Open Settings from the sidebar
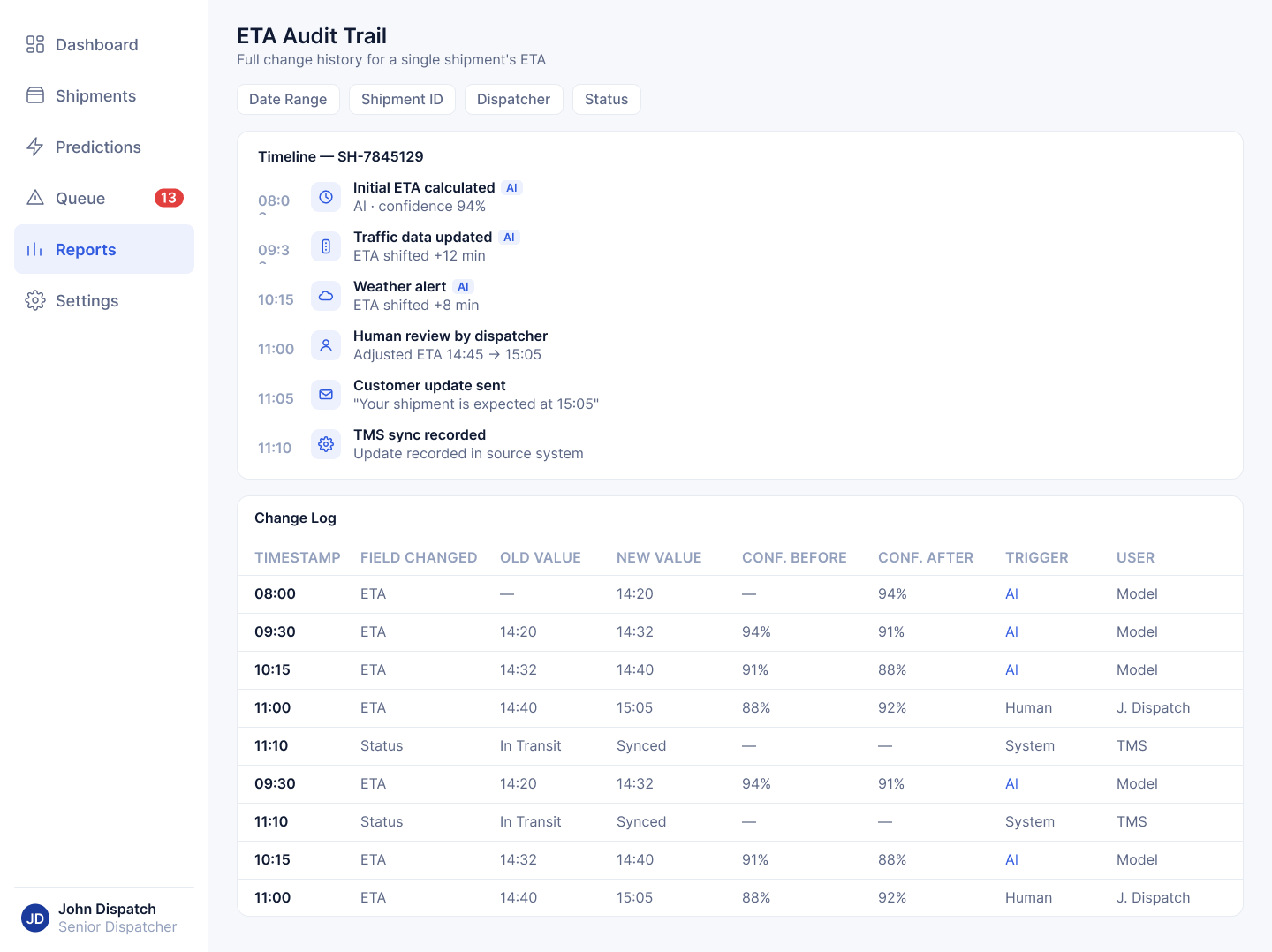The height and width of the screenshot is (952, 1272). point(104,300)
